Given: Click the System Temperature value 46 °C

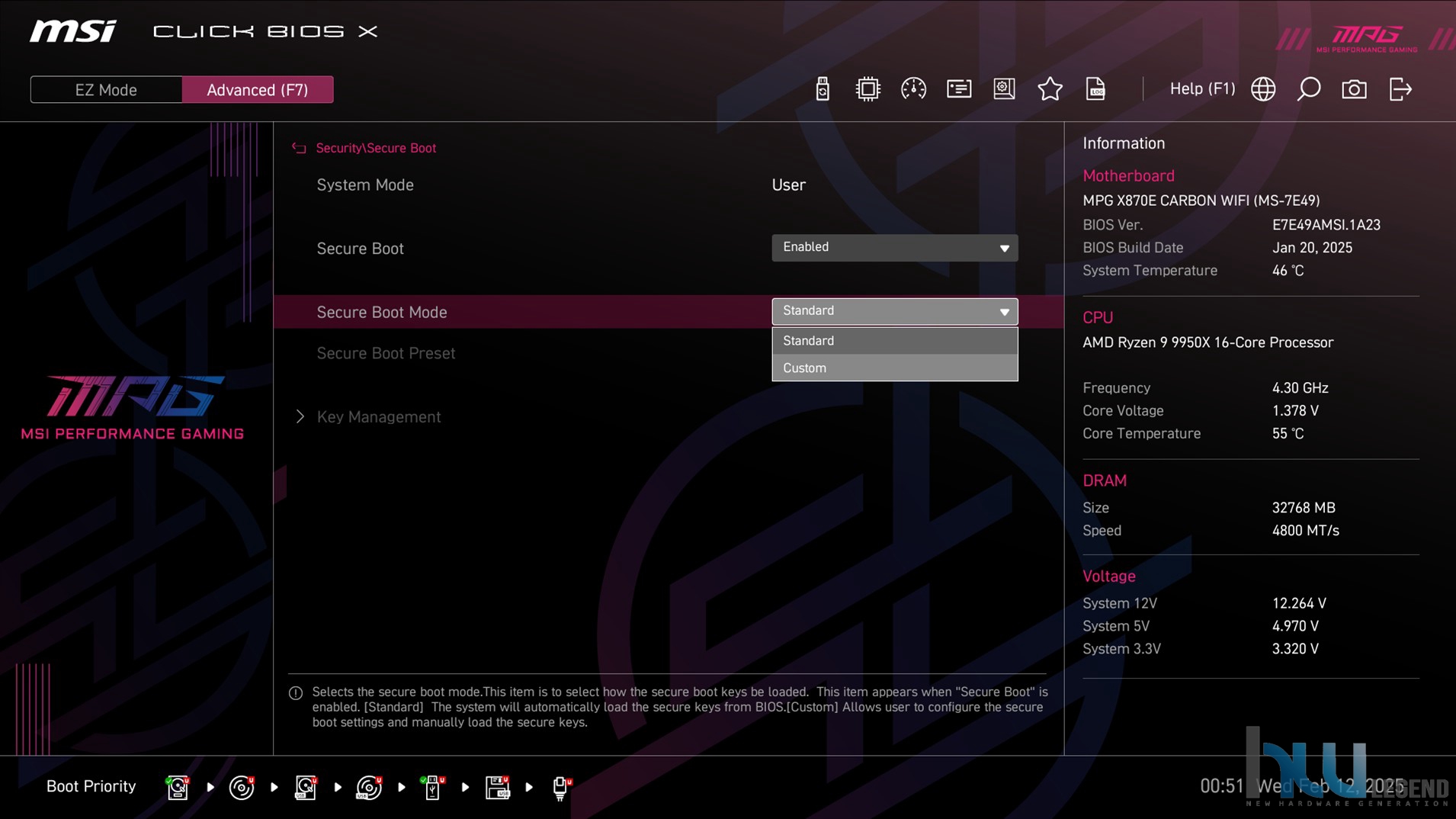Looking at the screenshot, I should (x=1288, y=271).
